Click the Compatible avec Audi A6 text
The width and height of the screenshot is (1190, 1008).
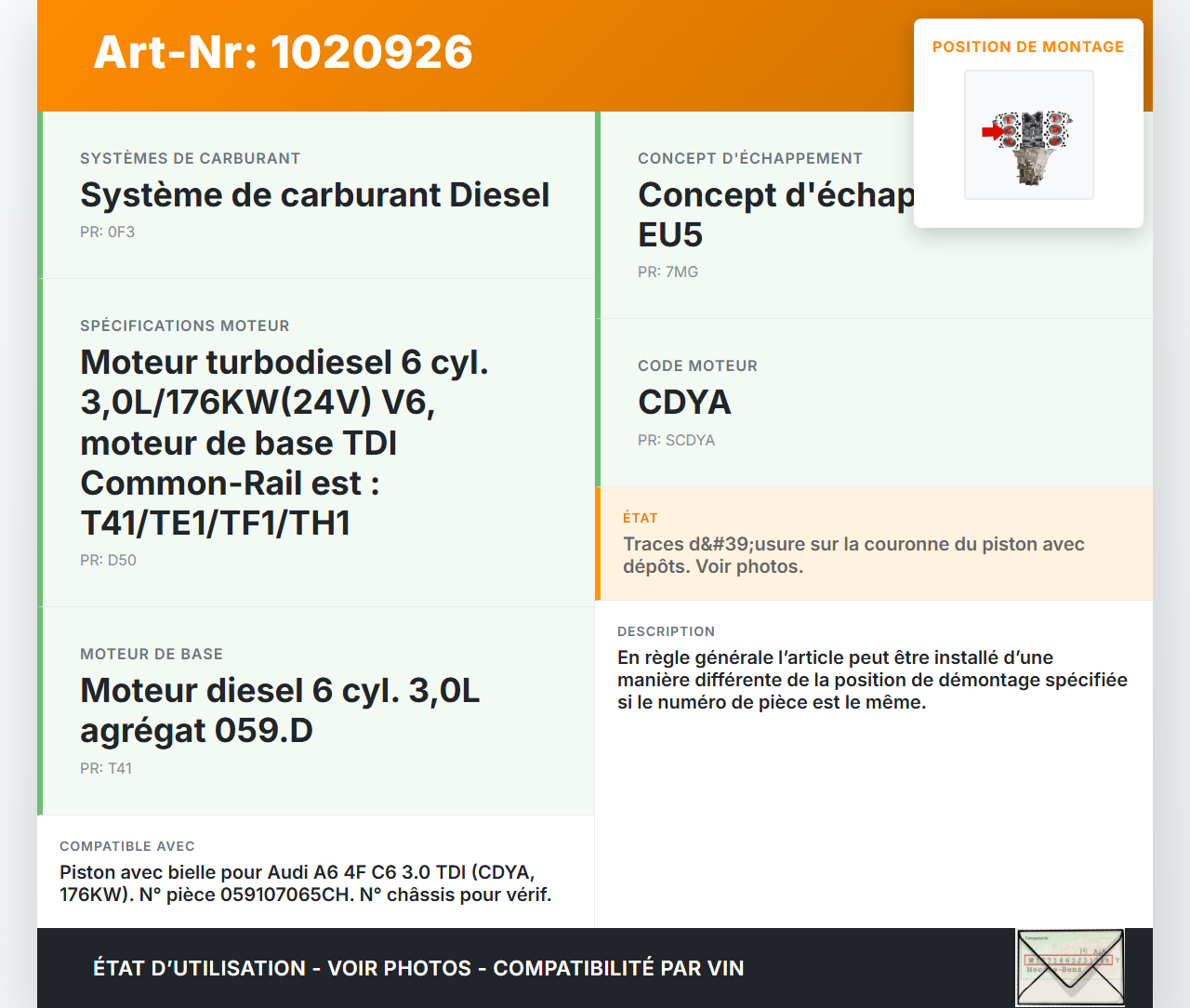click(305, 883)
